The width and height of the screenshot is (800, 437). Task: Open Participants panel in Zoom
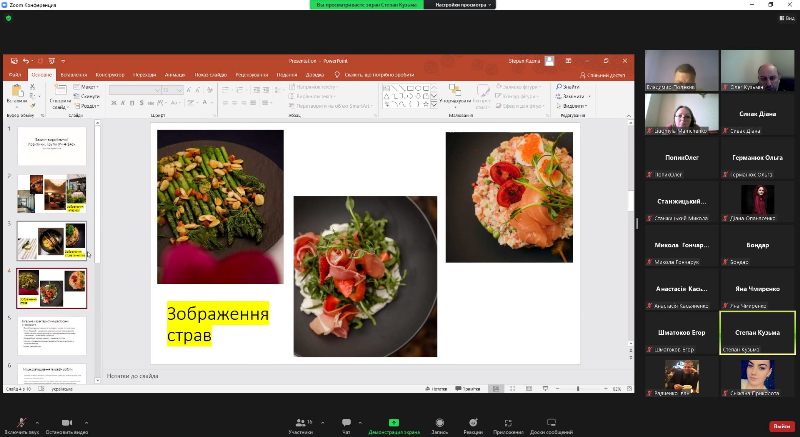tap(300, 423)
